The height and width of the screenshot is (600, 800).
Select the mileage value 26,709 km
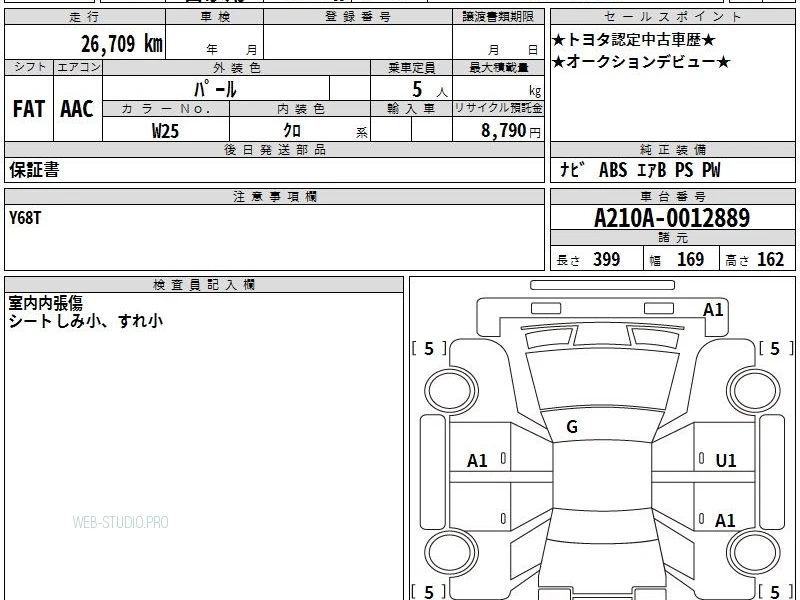(122, 44)
